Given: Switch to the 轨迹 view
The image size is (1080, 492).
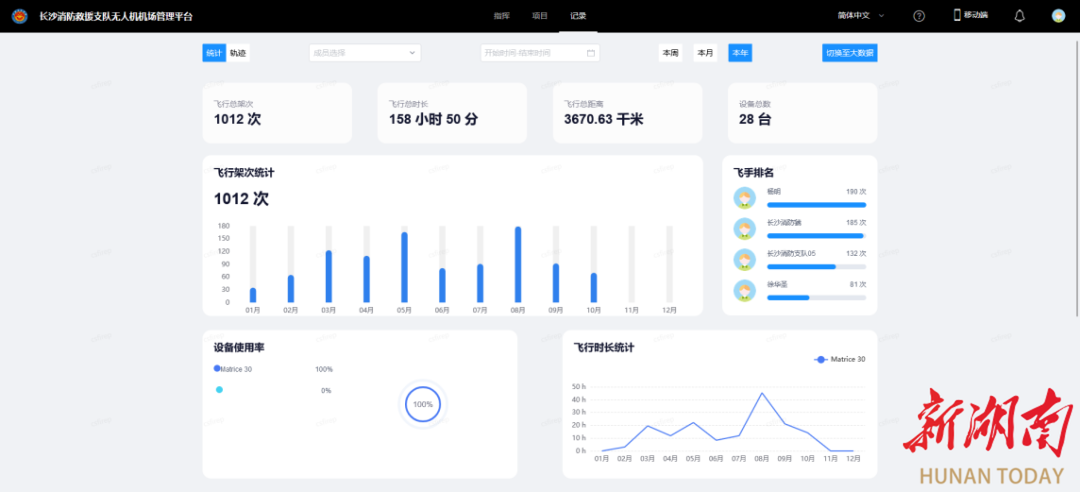Looking at the screenshot, I should (238, 53).
